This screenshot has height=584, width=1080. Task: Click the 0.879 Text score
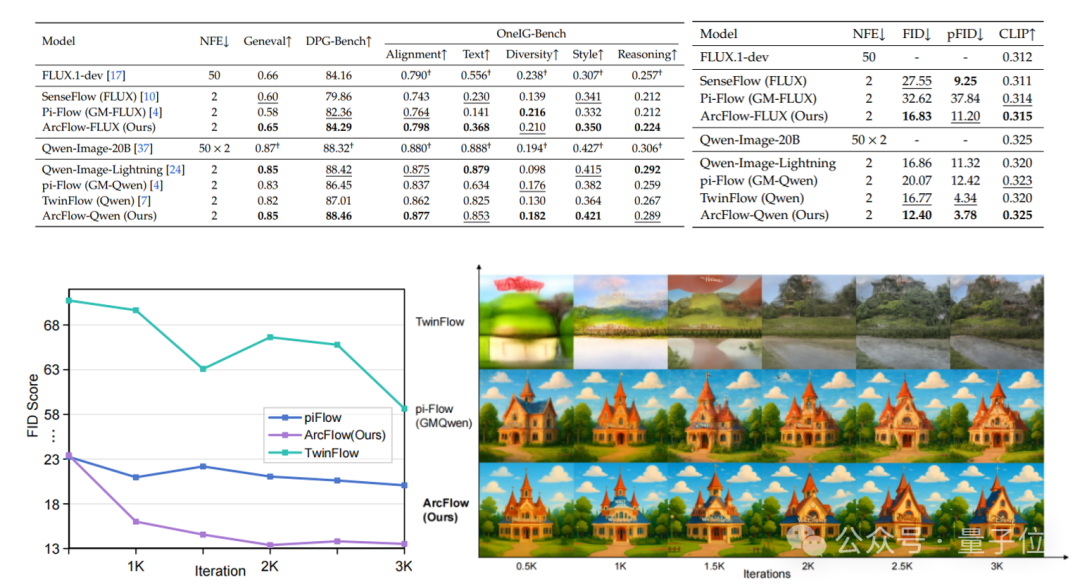click(476, 169)
